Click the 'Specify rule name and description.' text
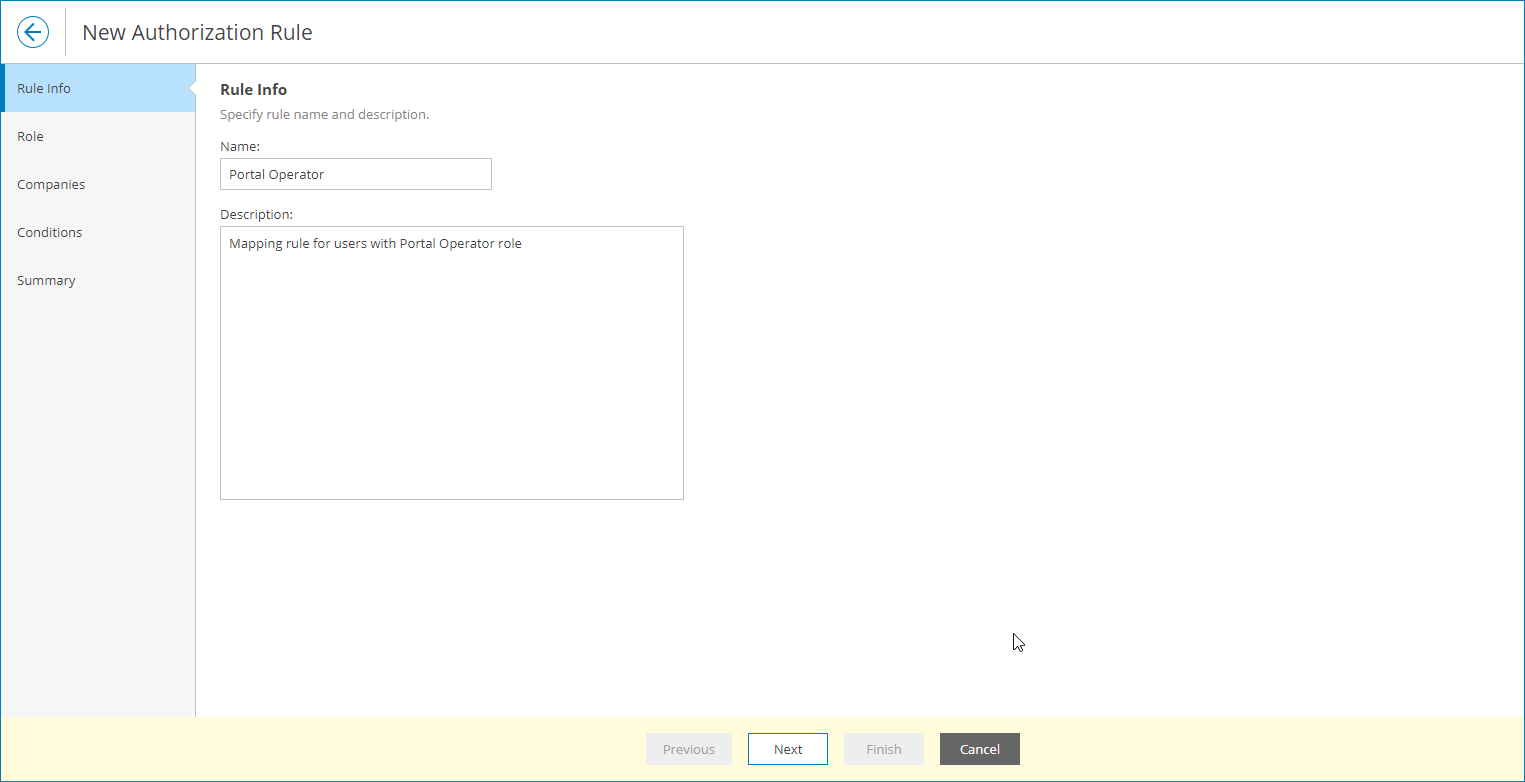1525x782 pixels. point(325,114)
